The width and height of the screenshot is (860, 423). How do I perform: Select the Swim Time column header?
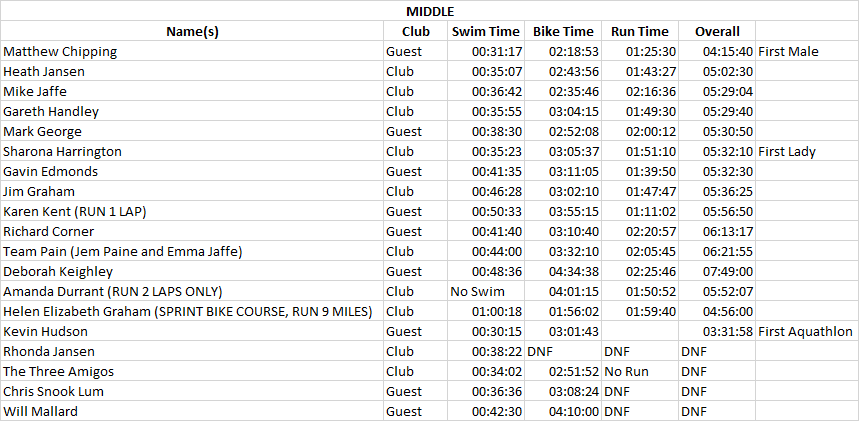tap(485, 31)
